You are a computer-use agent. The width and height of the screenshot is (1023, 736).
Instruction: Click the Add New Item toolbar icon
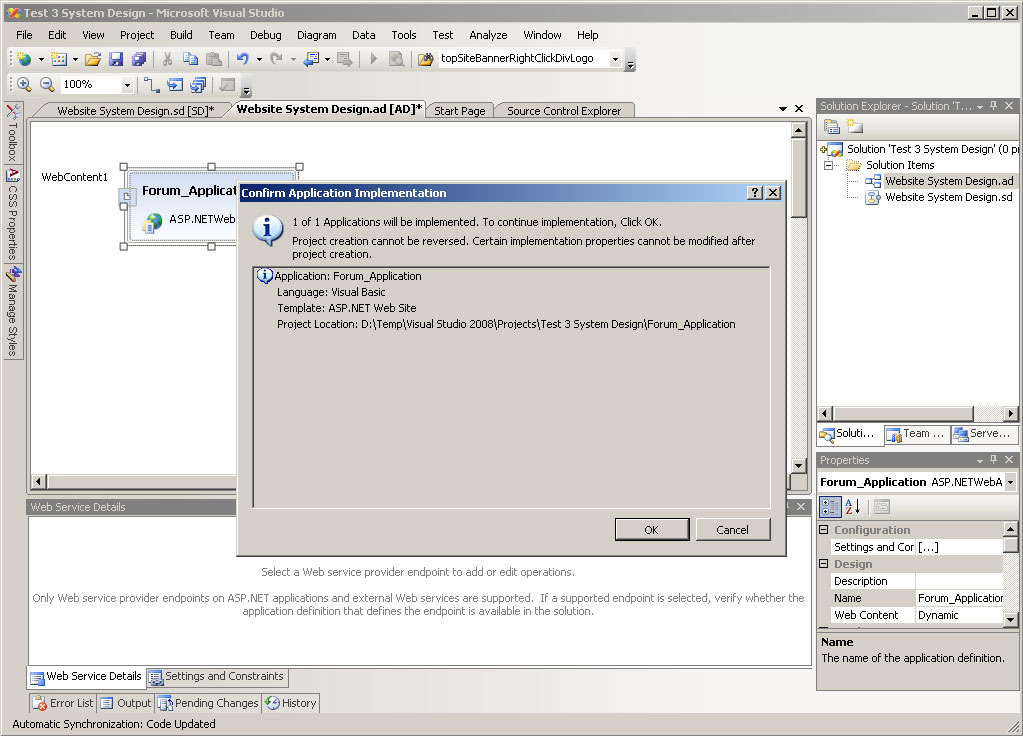point(59,59)
